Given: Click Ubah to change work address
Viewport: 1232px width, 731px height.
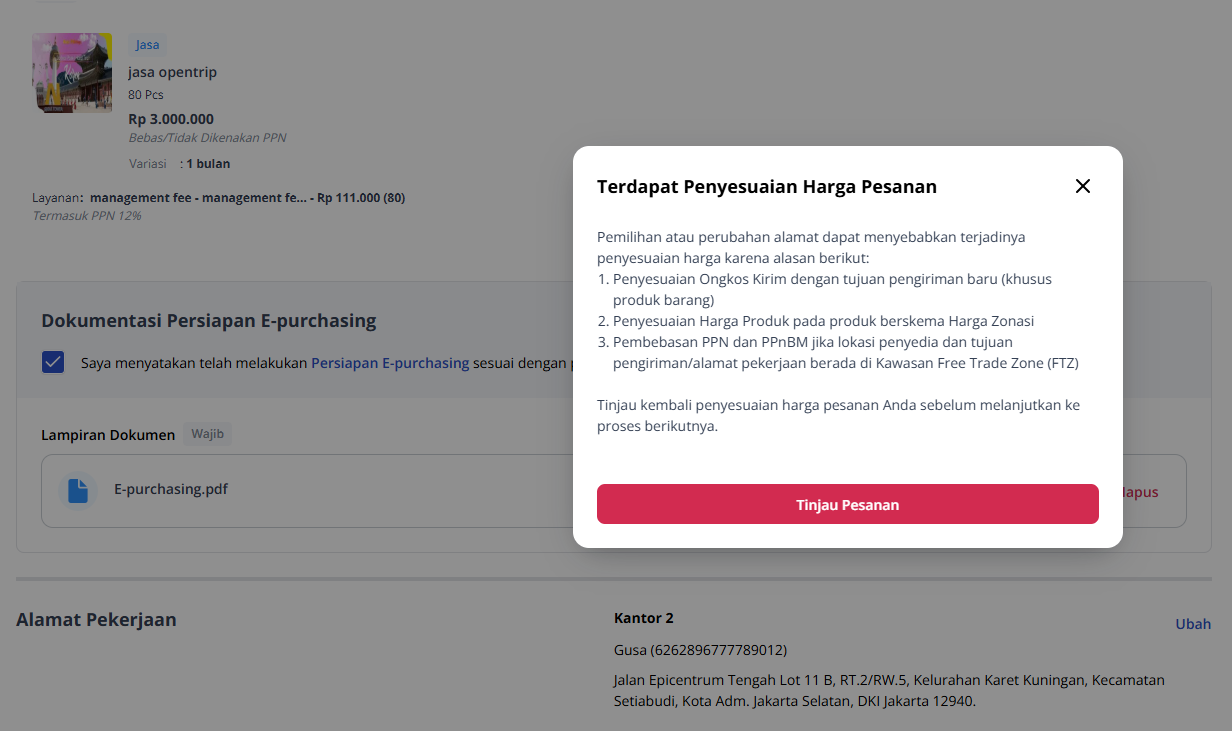Looking at the screenshot, I should [1193, 624].
